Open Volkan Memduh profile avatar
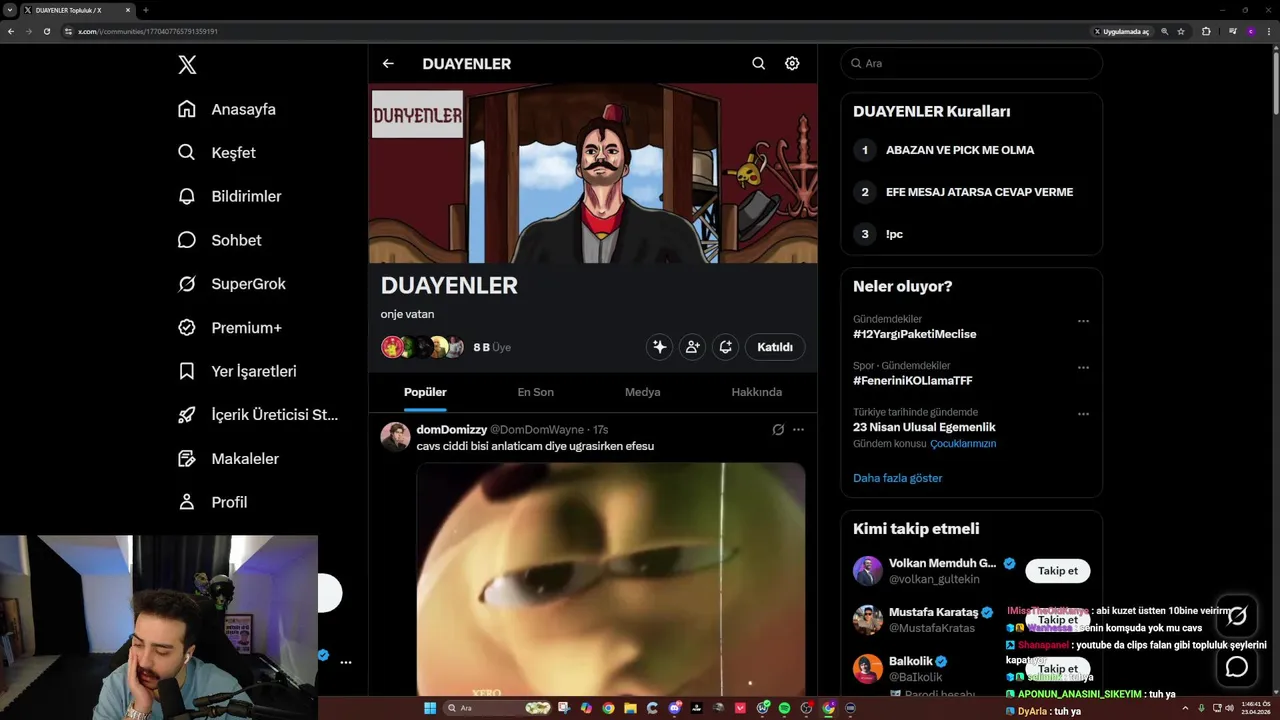Viewport: 1280px width, 720px height. pyautogui.click(x=868, y=571)
